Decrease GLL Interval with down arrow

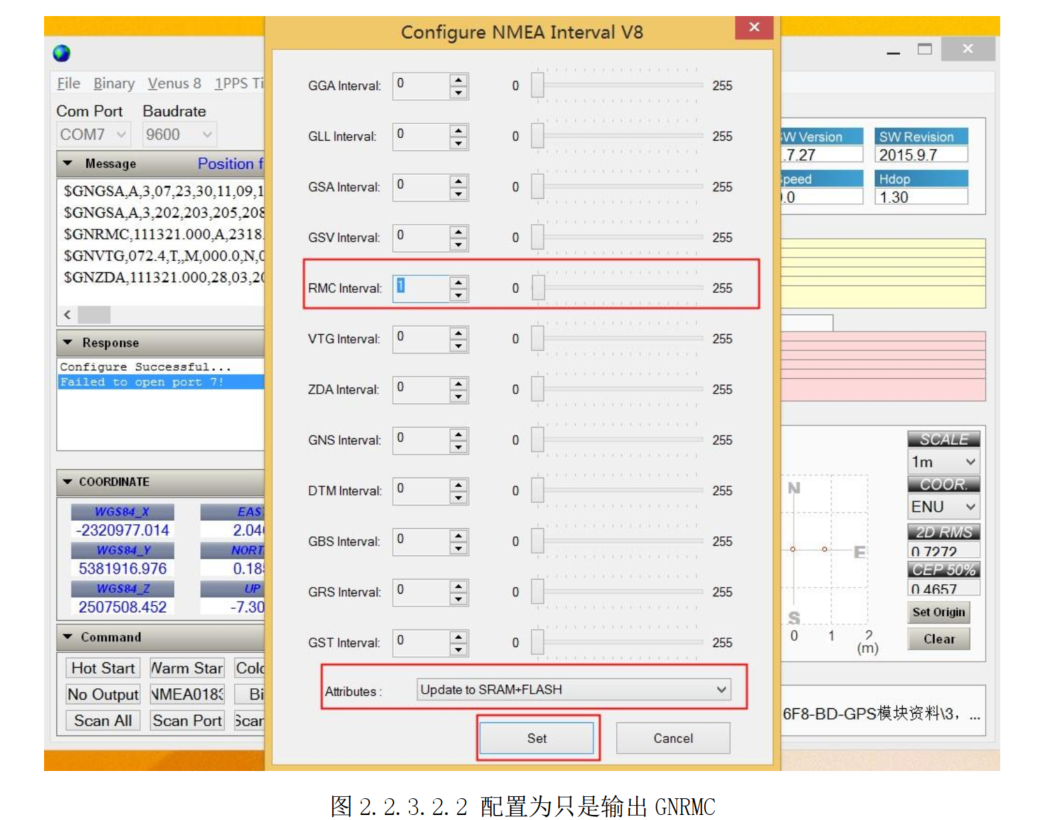click(458, 144)
